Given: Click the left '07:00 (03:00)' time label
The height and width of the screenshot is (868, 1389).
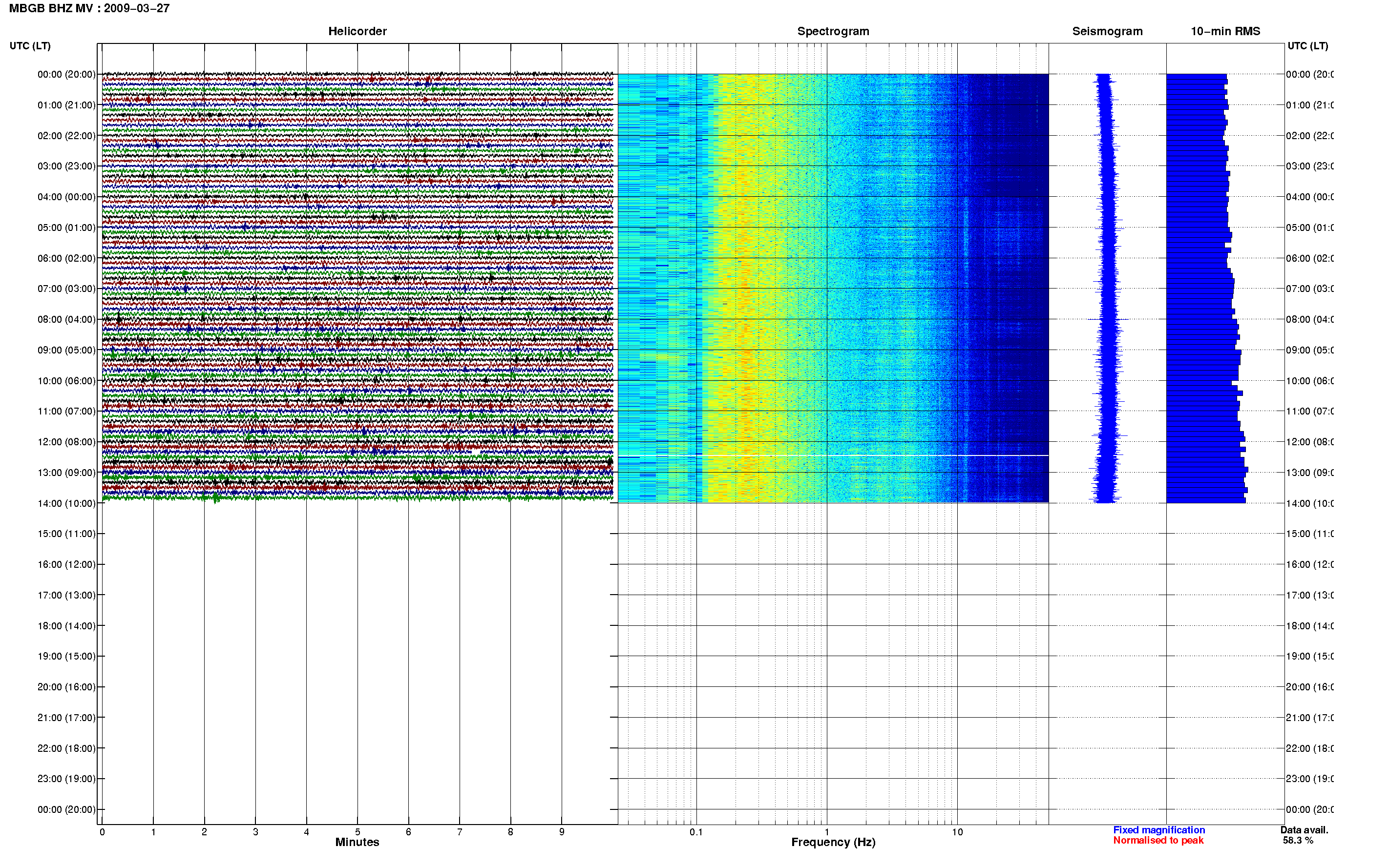Looking at the screenshot, I should pos(66,289).
